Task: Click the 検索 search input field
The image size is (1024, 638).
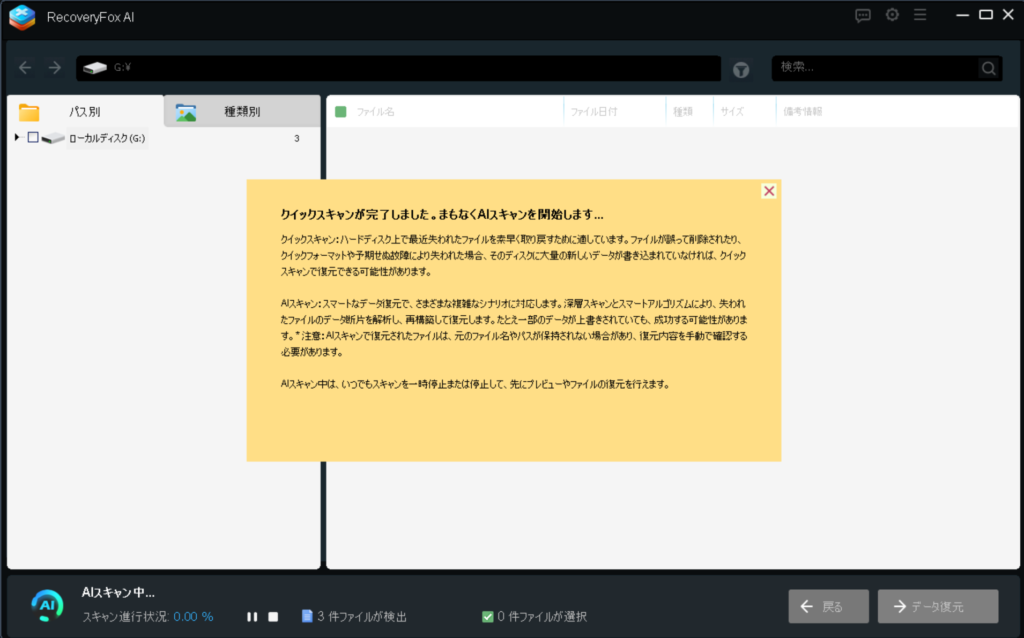Action: pos(875,68)
